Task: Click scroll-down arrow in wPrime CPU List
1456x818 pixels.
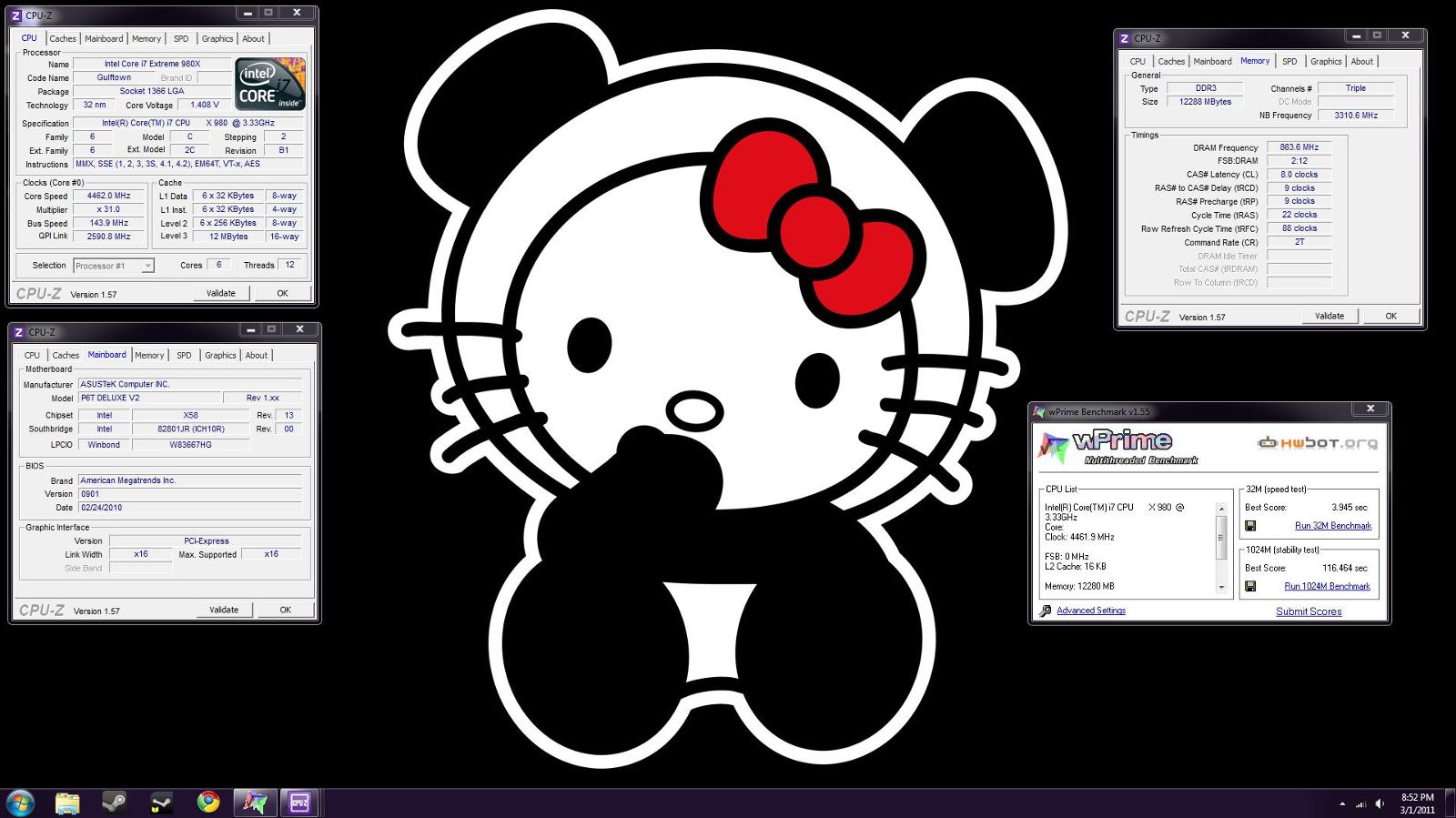Action: [x=1221, y=588]
